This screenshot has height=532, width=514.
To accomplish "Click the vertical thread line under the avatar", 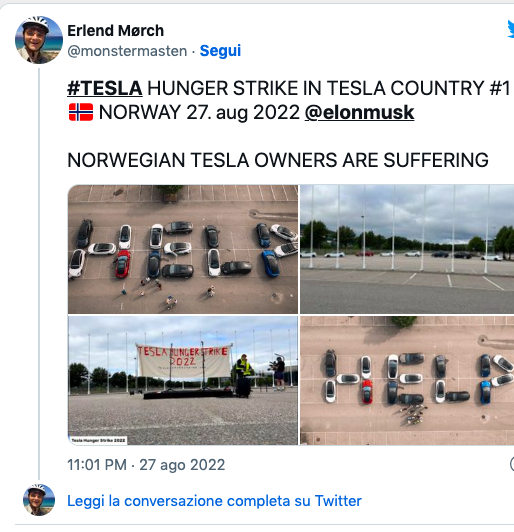I will click(39, 273).
